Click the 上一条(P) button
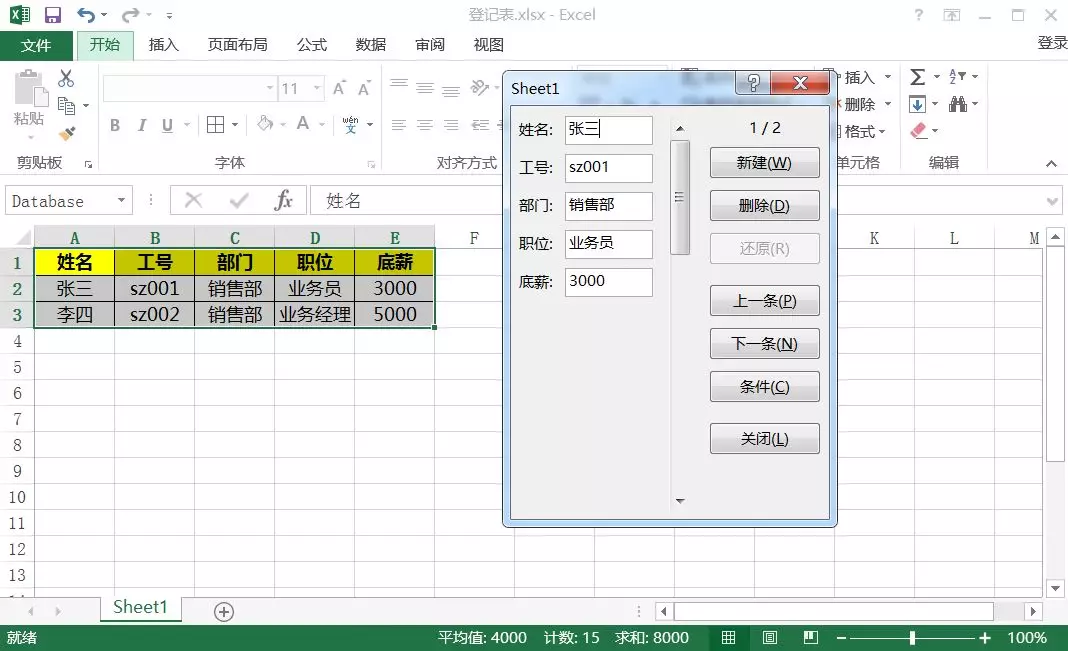This screenshot has width=1068, height=651. [764, 301]
